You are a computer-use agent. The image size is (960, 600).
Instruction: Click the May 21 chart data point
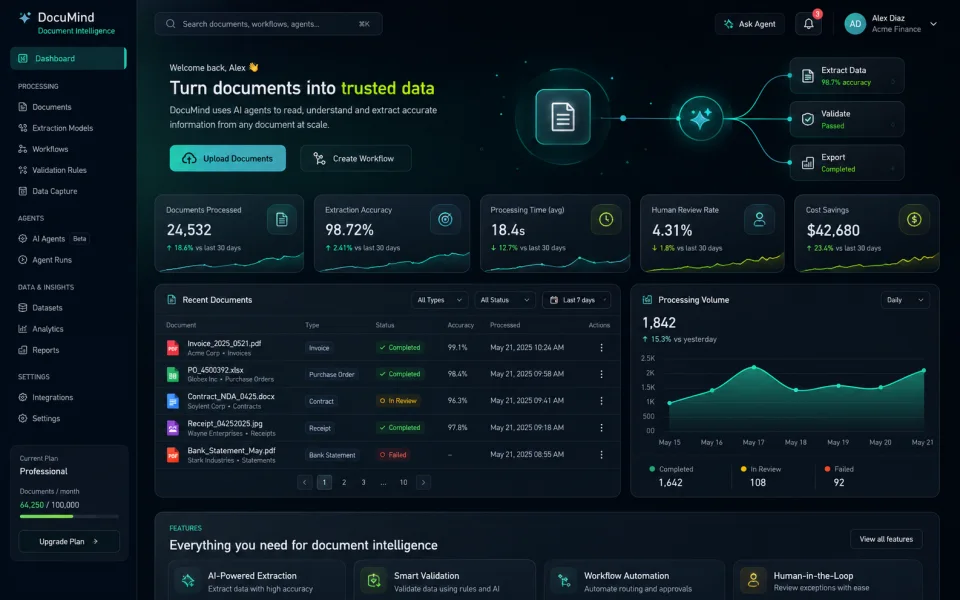point(923,370)
